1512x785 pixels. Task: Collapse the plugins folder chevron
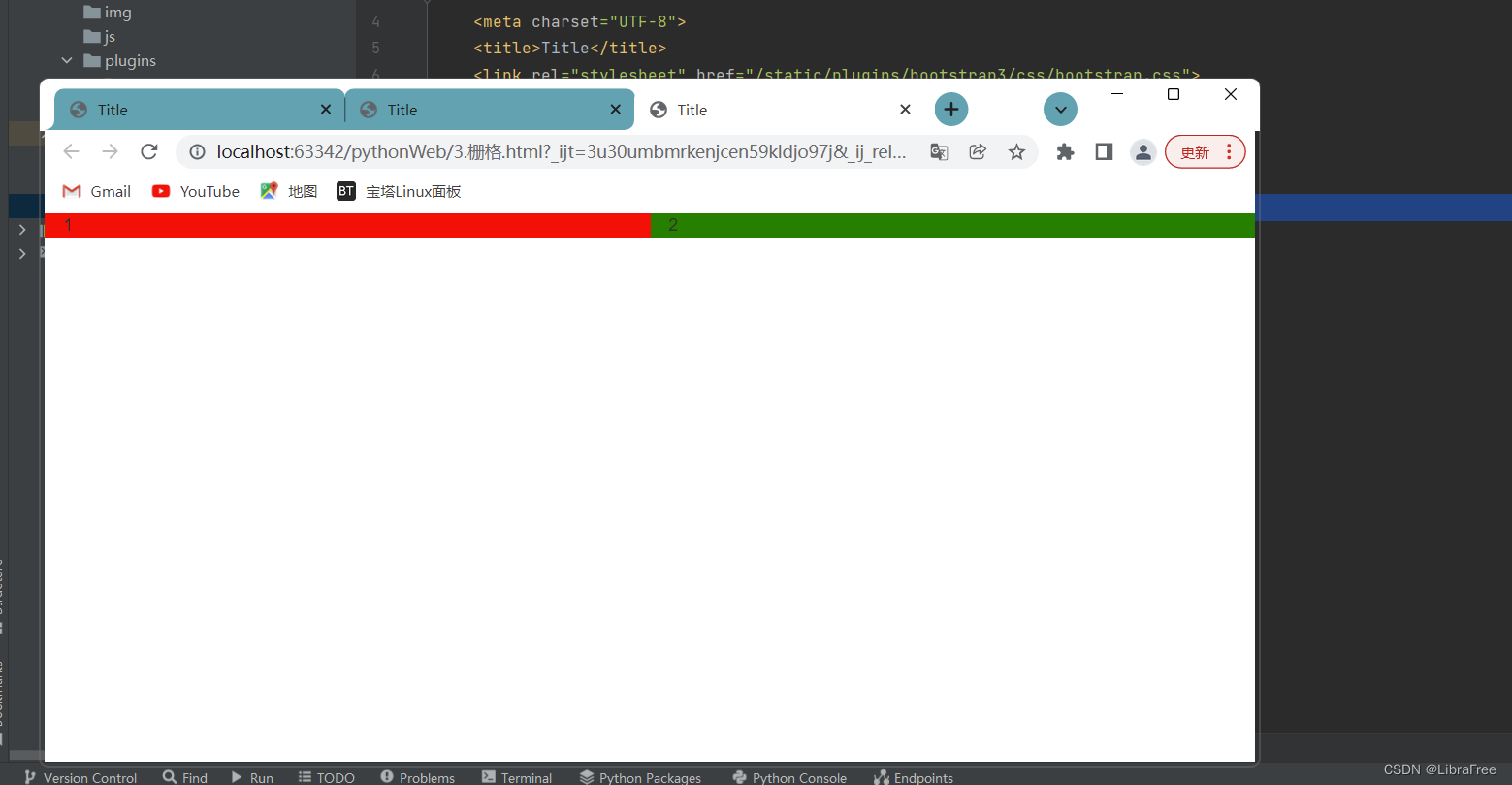coord(67,60)
